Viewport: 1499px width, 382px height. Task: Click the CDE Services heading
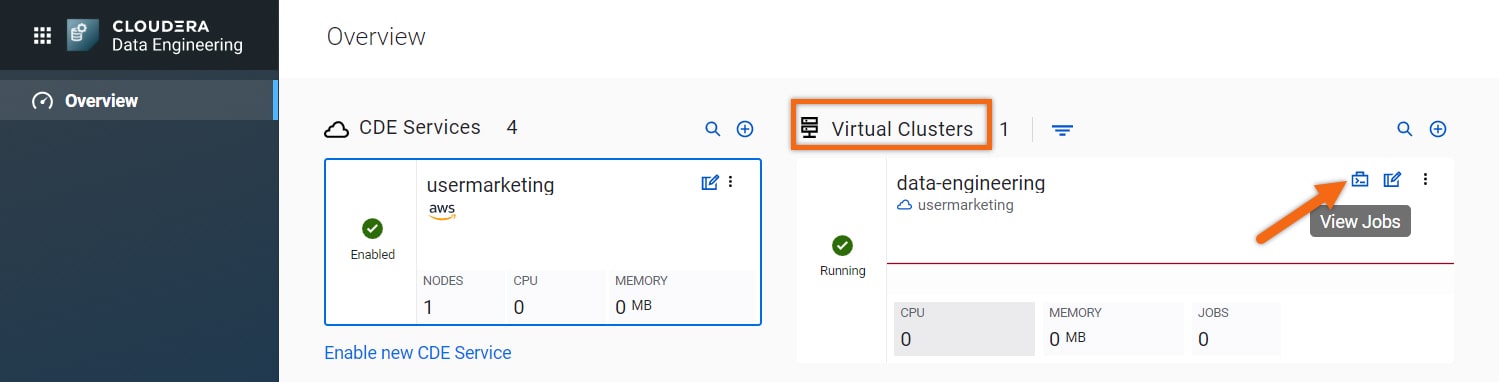[420, 128]
